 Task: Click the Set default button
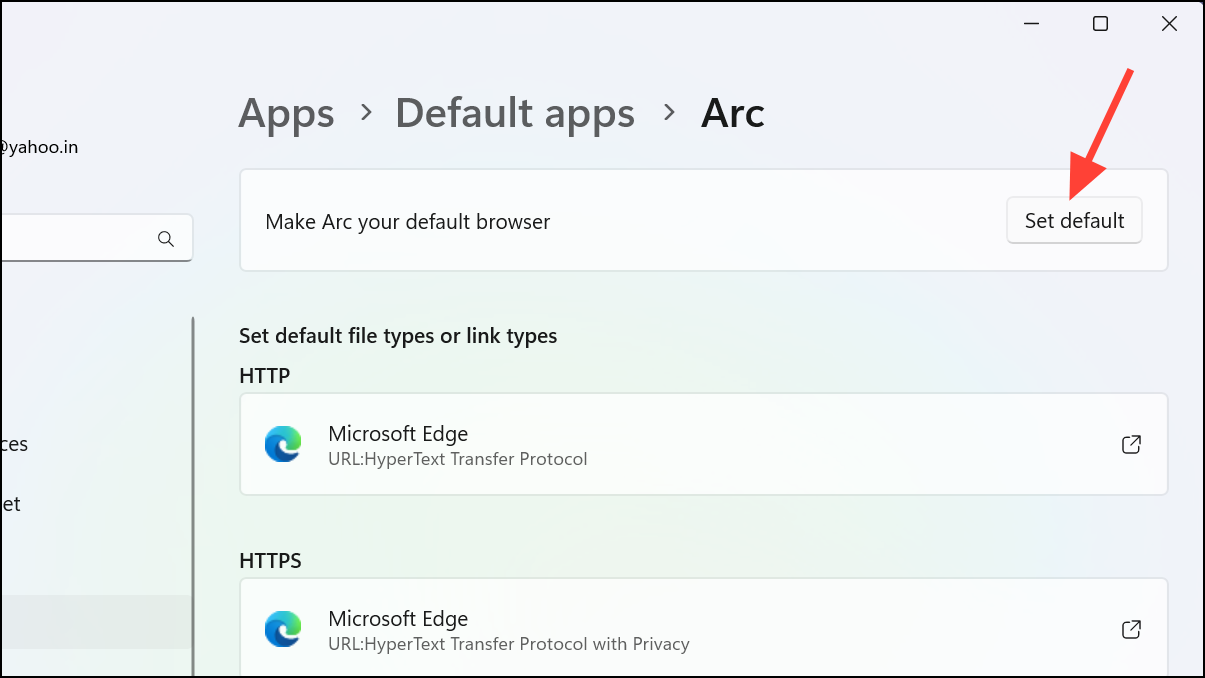(x=1074, y=220)
